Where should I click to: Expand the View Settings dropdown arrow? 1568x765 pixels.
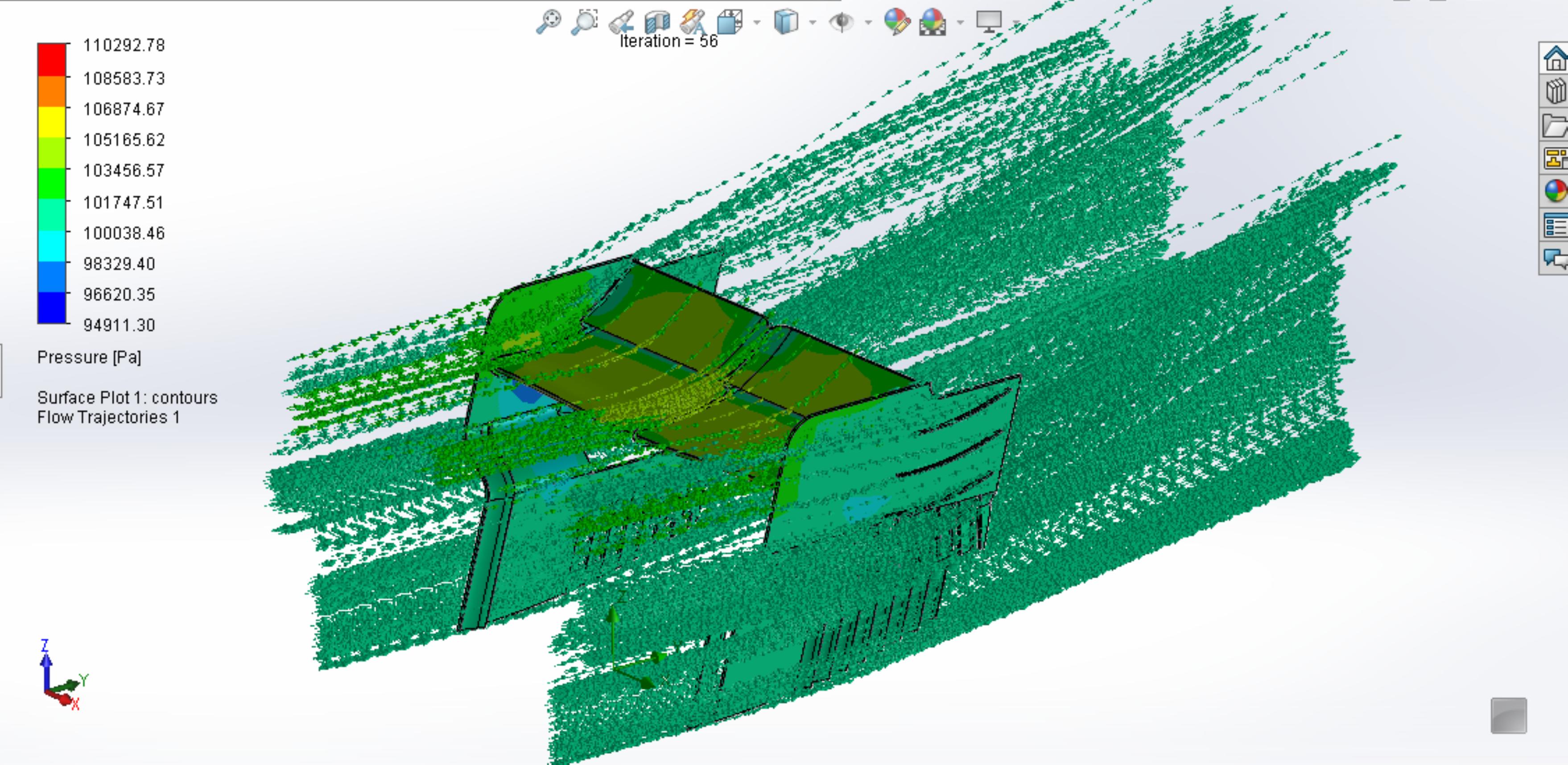click(x=1015, y=23)
